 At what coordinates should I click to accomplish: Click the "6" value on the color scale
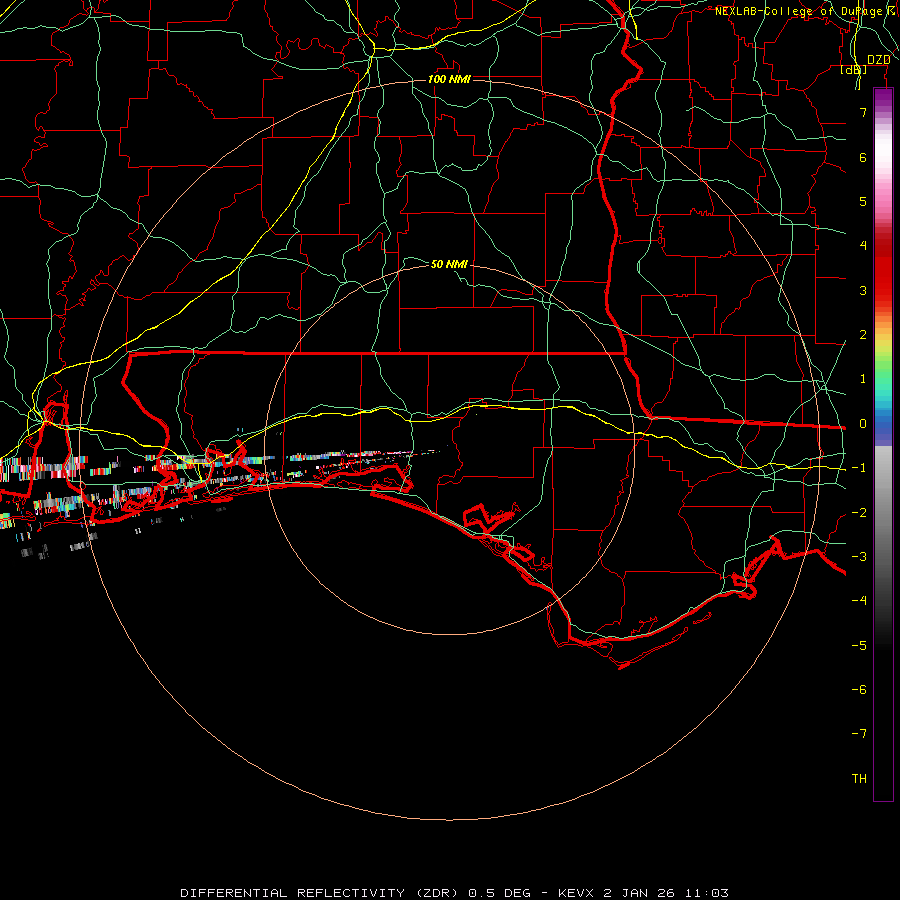(863, 157)
